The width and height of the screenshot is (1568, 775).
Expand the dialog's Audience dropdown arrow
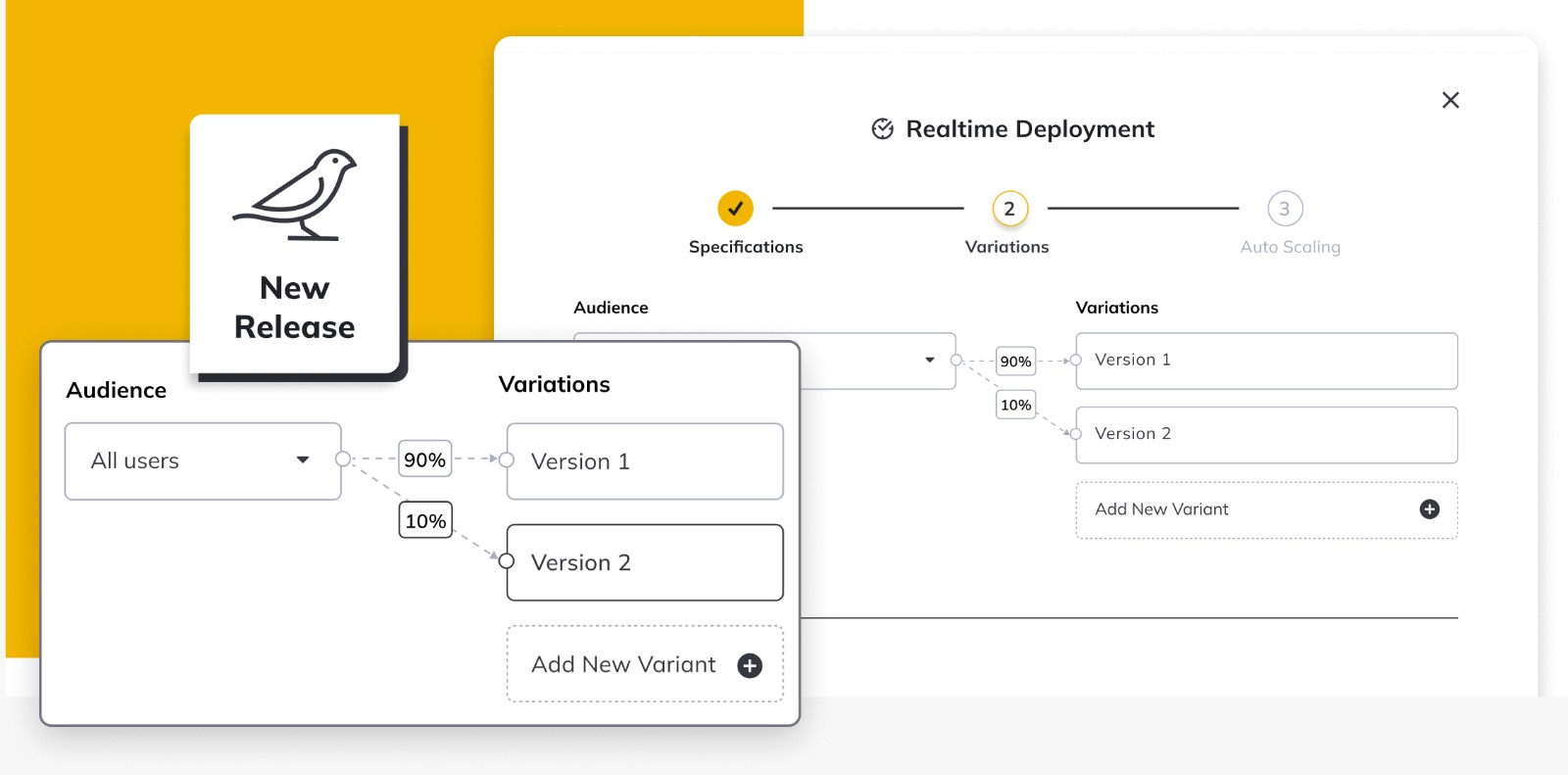[930, 360]
